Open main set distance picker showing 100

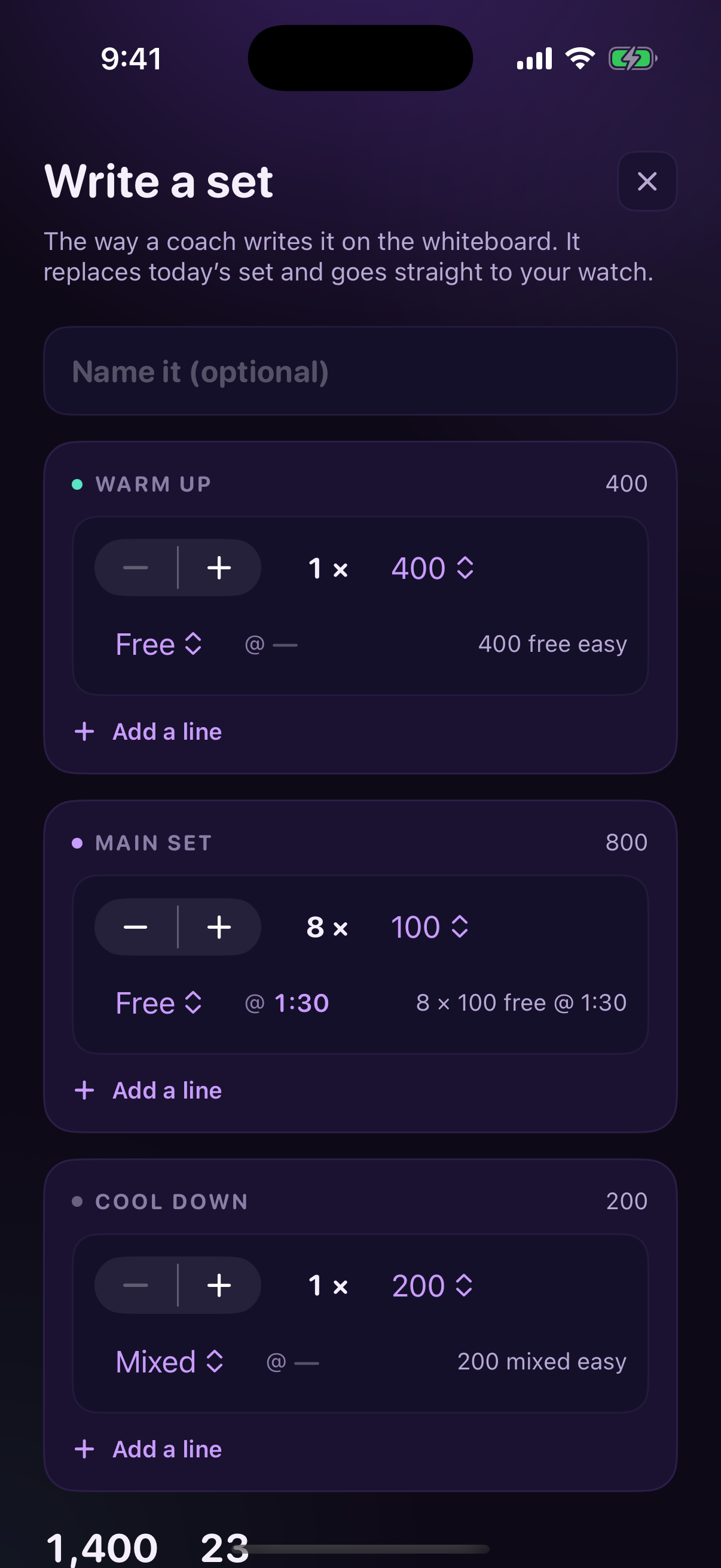(430, 927)
